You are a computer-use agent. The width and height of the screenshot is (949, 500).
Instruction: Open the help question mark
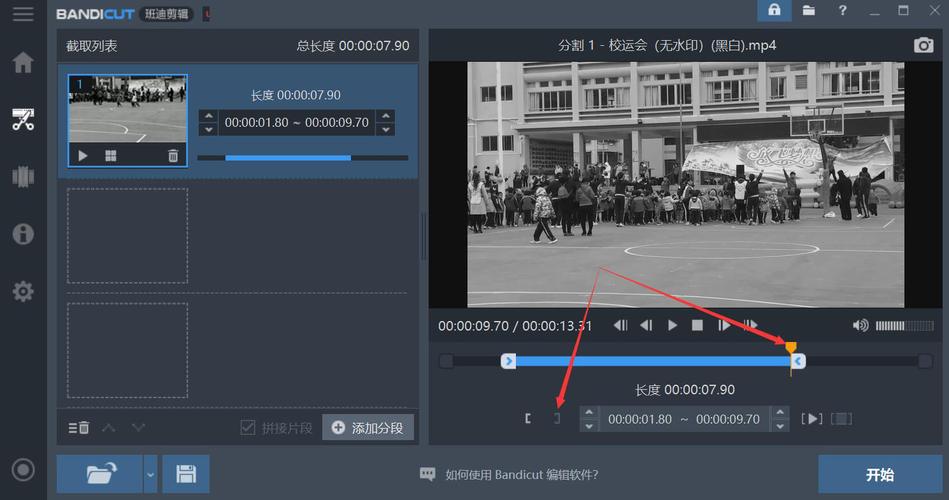click(842, 10)
